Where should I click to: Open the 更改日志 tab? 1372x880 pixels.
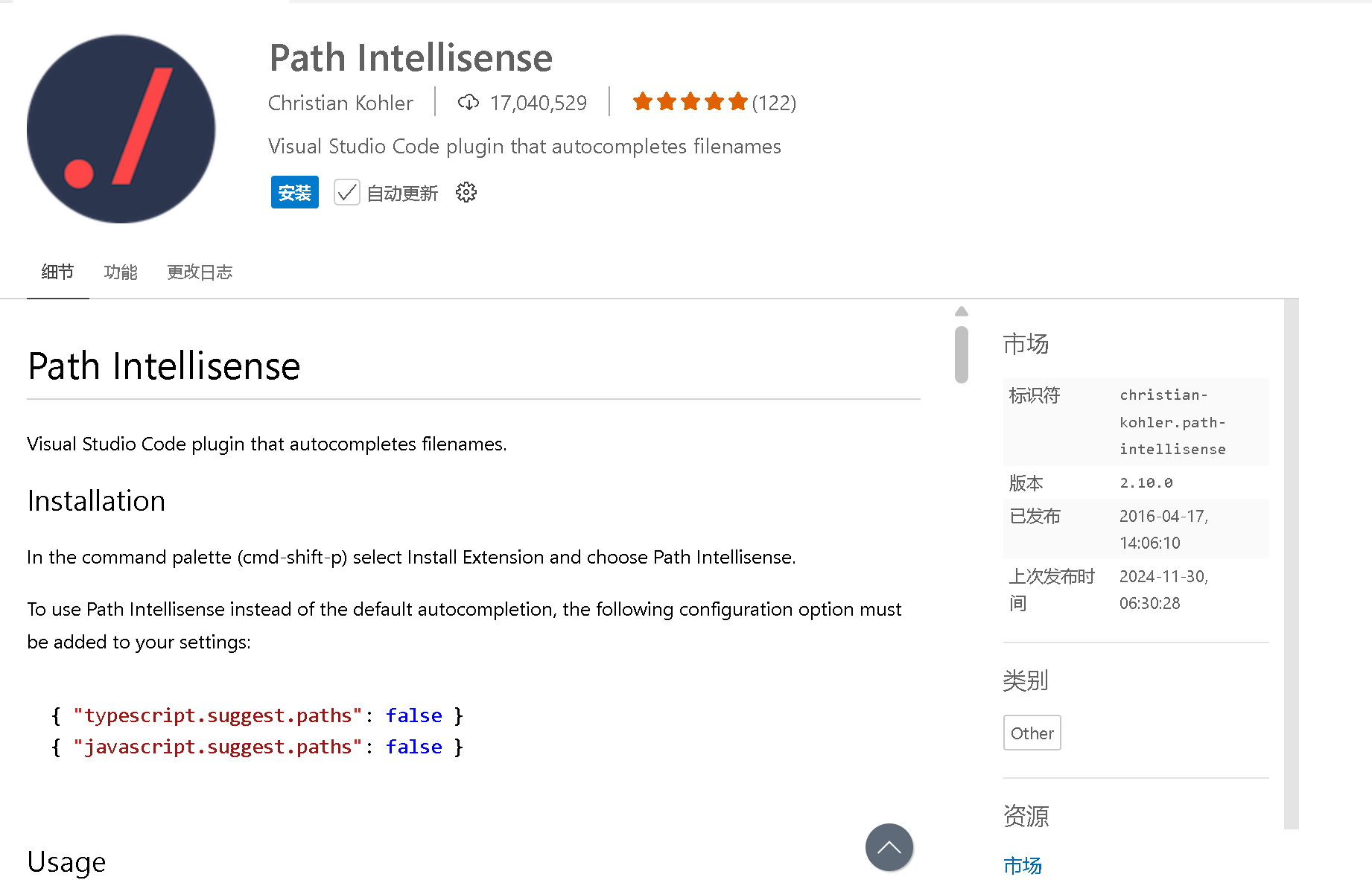tap(200, 272)
